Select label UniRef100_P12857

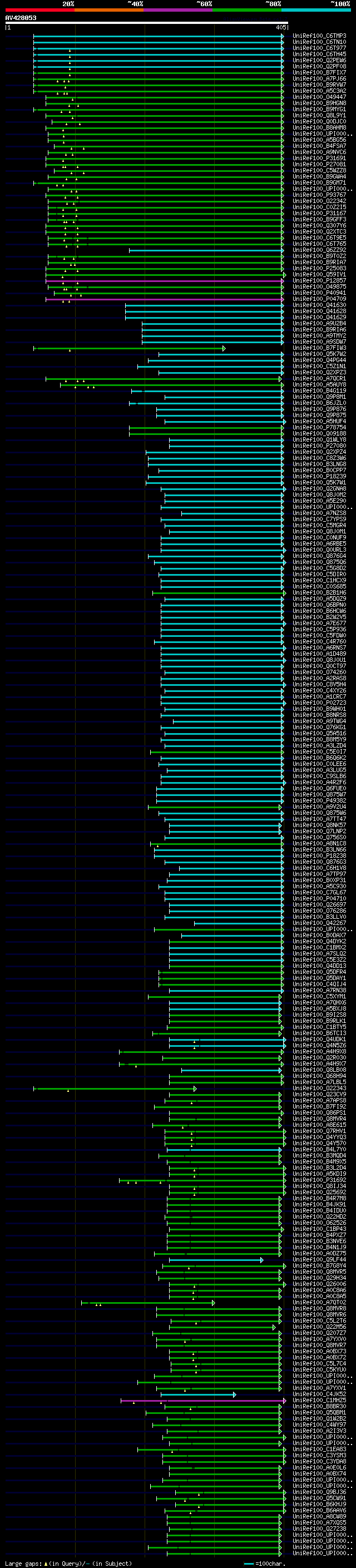tap(319, 280)
